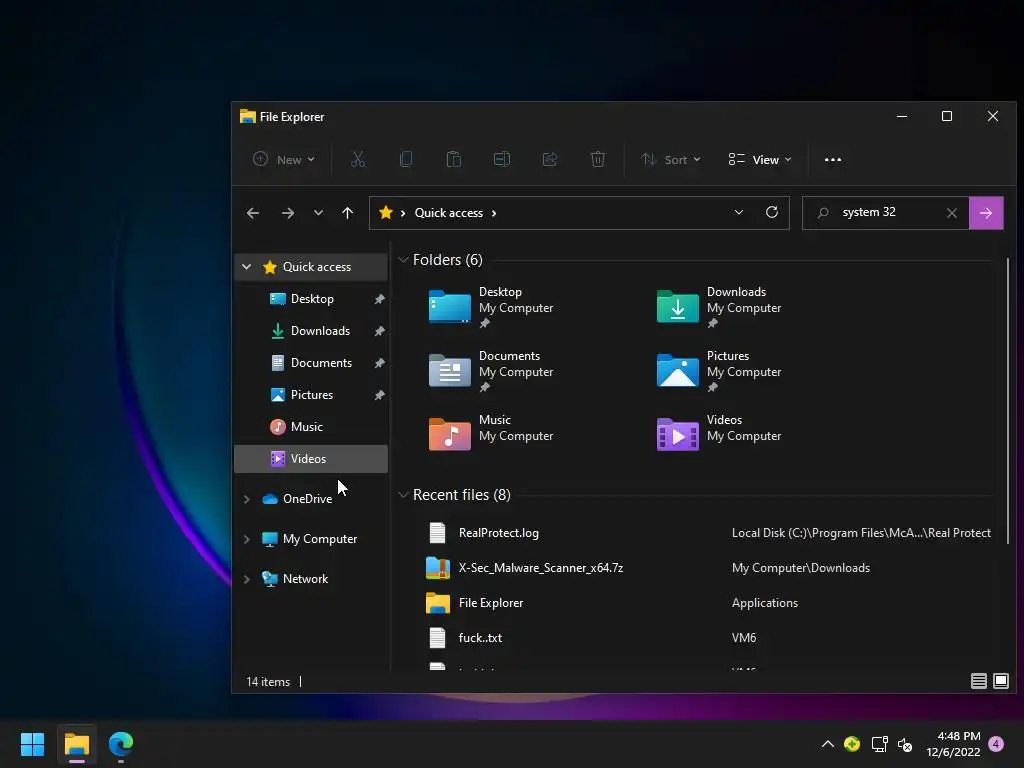1024x768 pixels.
Task: Select the File Explorer recent item
Action: [x=709, y=603]
